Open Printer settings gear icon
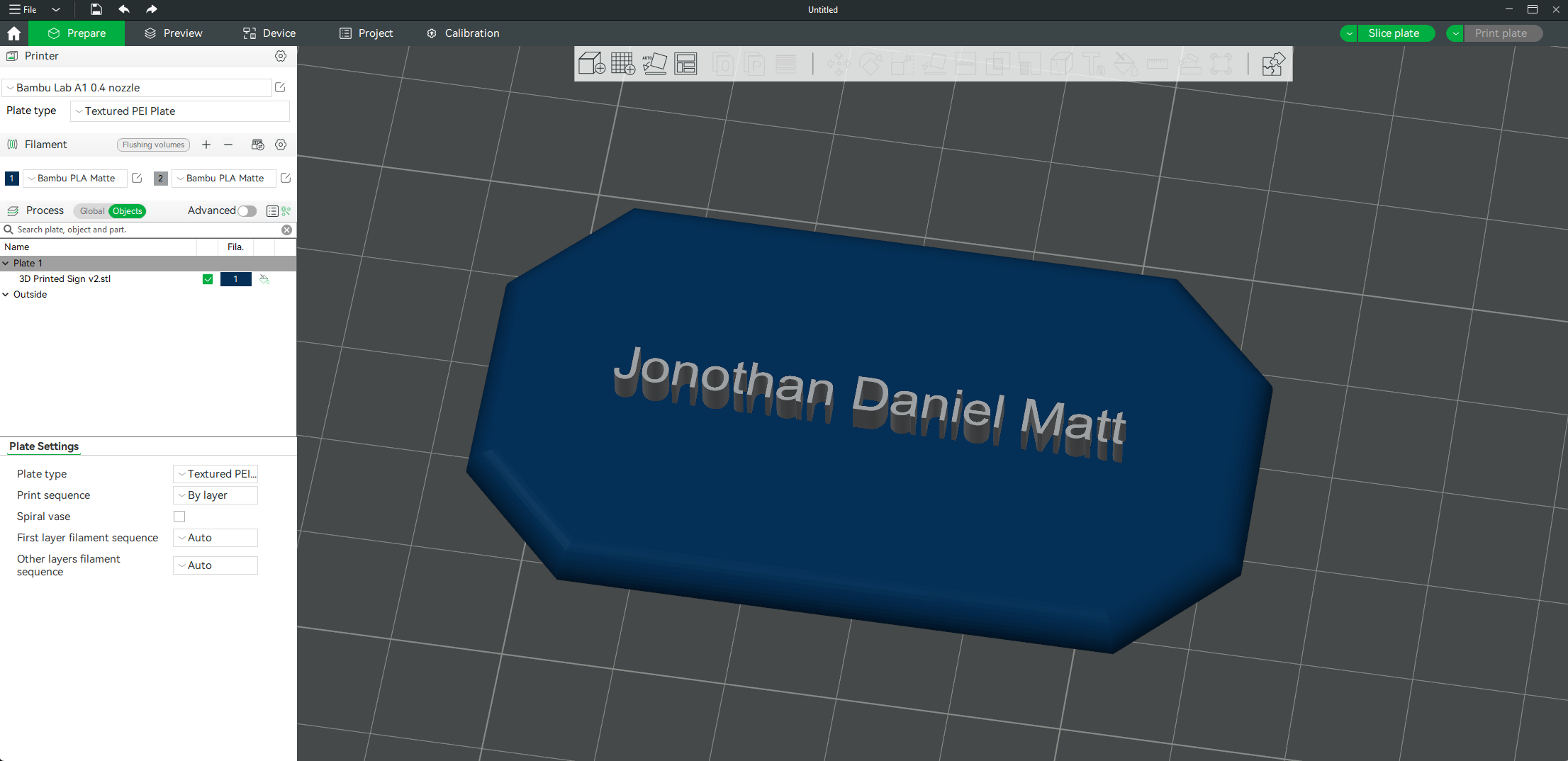Image resolution: width=1568 pixels, height=761 pixels. (281, 56)
